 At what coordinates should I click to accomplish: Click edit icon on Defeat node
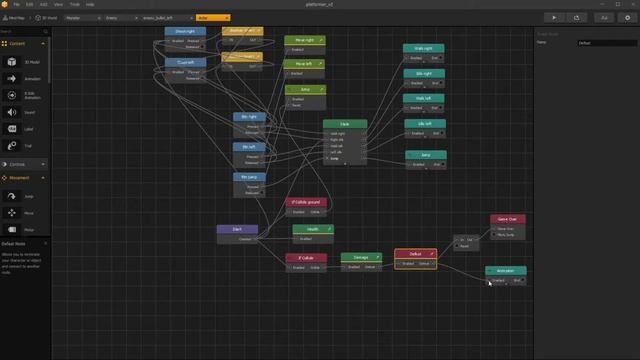432,254
